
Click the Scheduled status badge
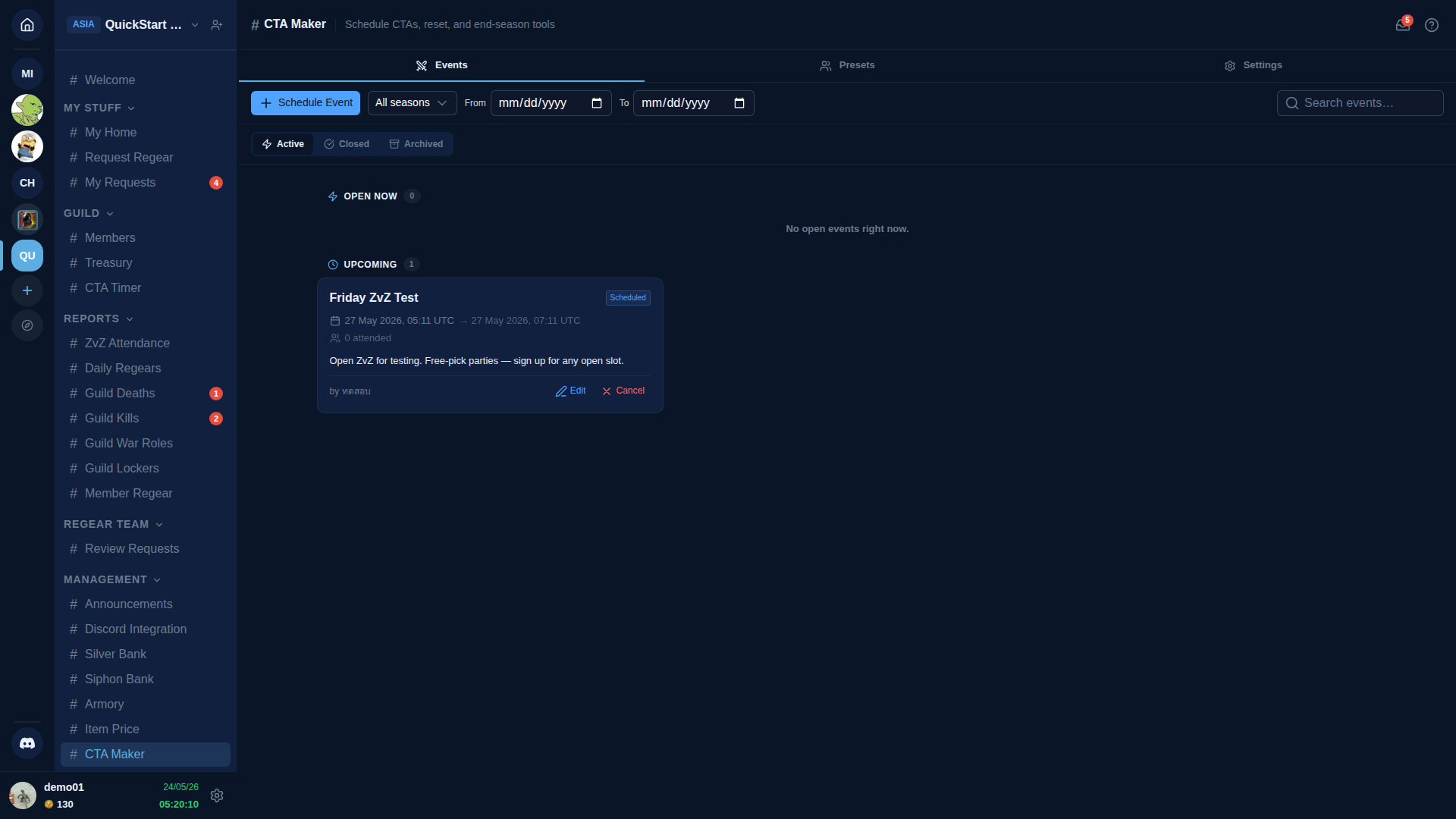628,298
